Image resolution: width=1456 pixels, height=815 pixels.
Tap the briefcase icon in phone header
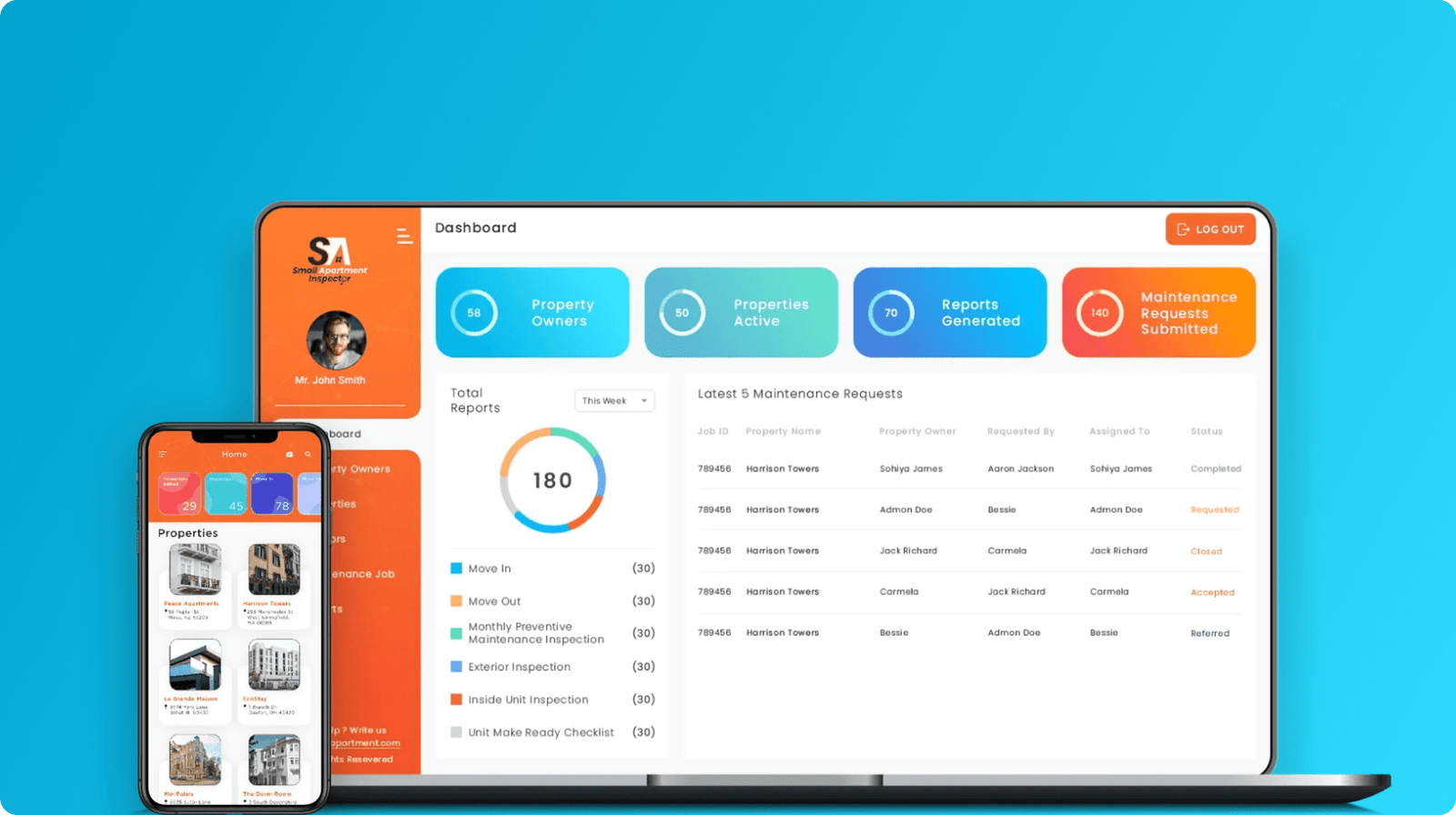coord(289,454)
